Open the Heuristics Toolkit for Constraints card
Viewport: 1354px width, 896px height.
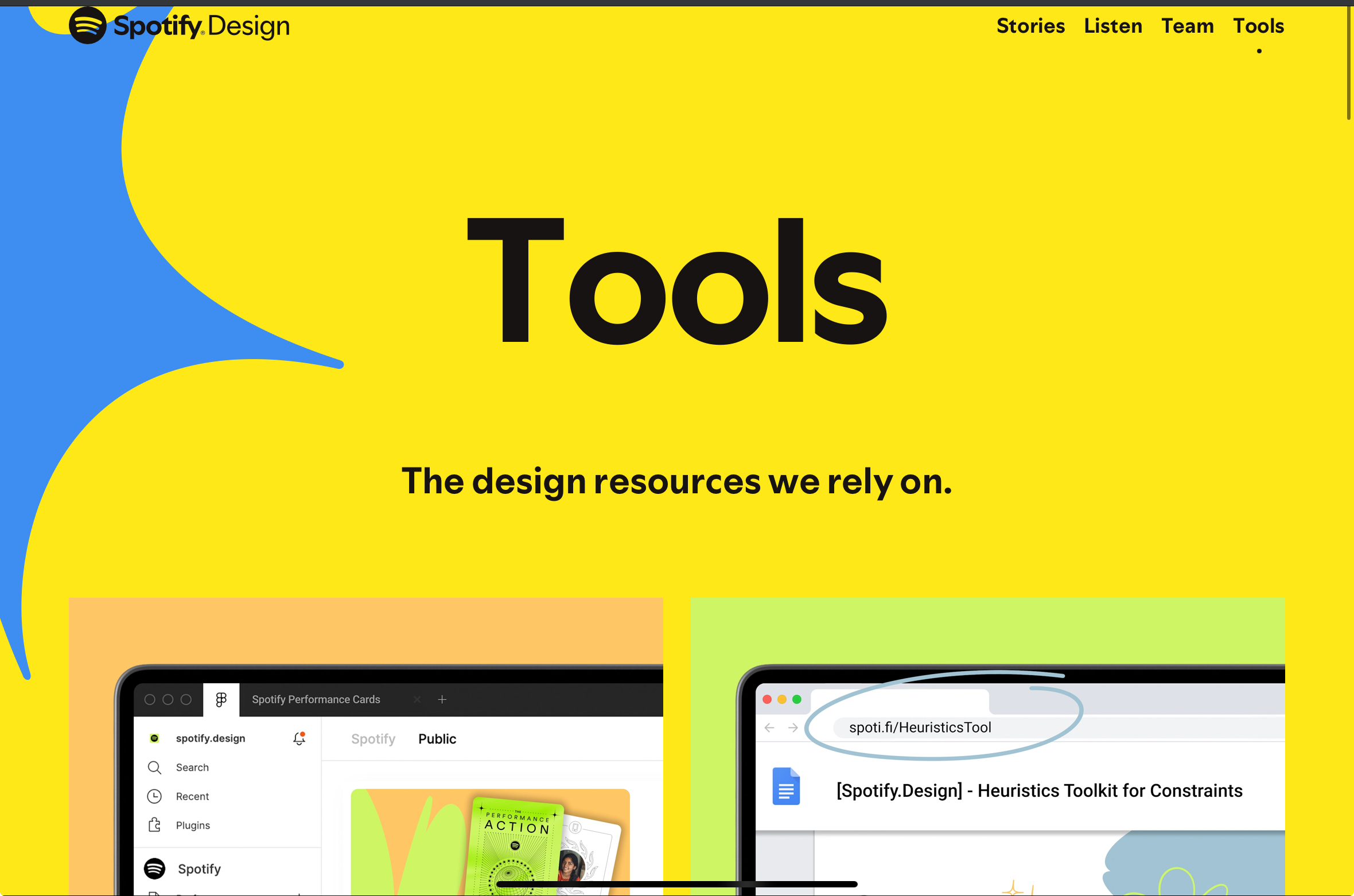coord(987,746)
